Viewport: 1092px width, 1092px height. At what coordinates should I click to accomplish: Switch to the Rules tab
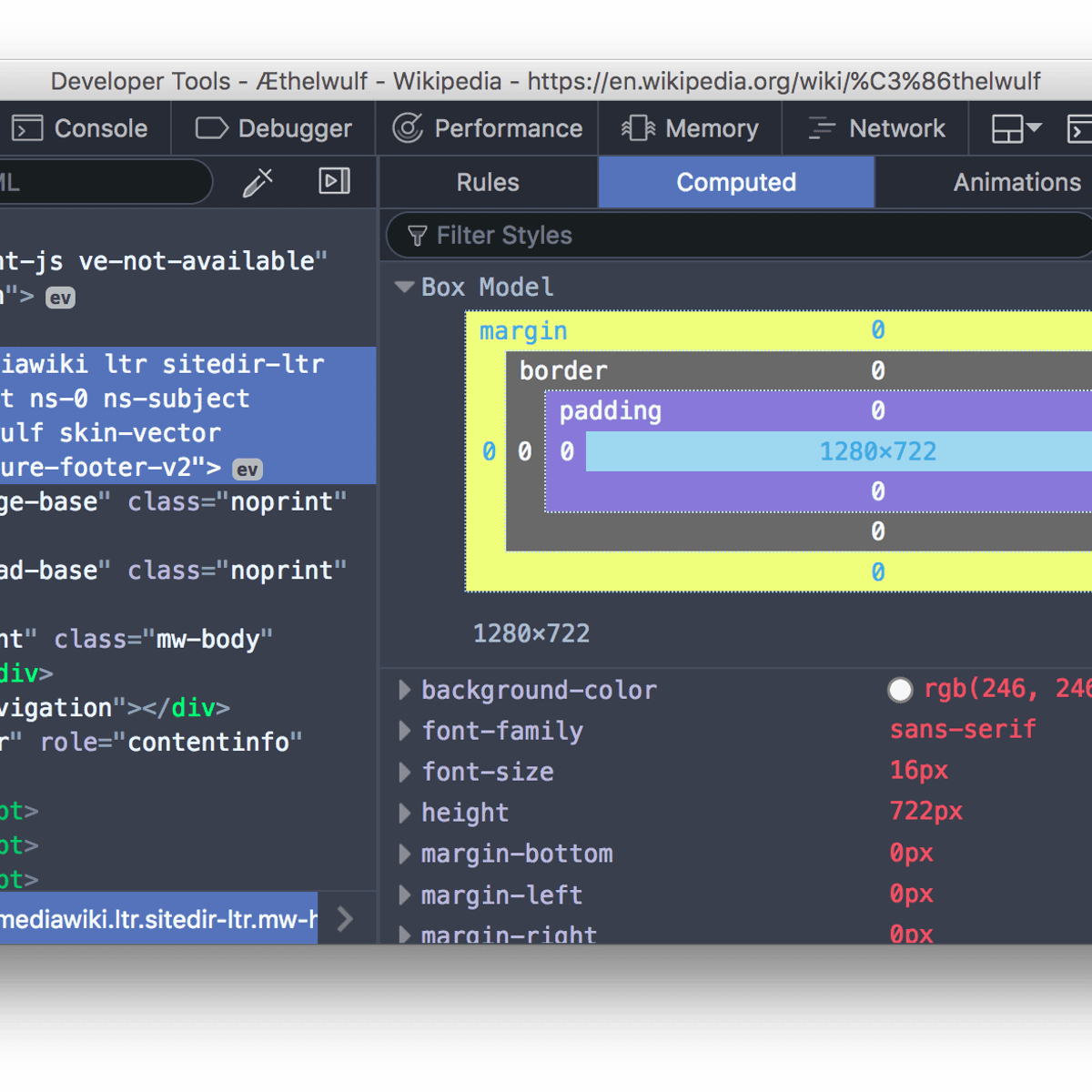point(488,182)
